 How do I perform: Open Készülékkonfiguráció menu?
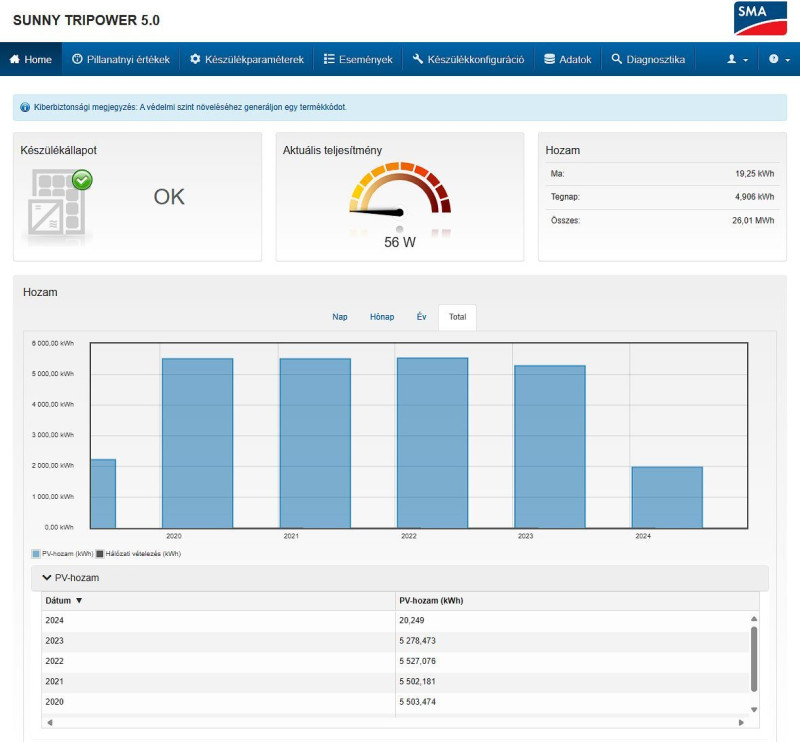click(x=468, y=59)
